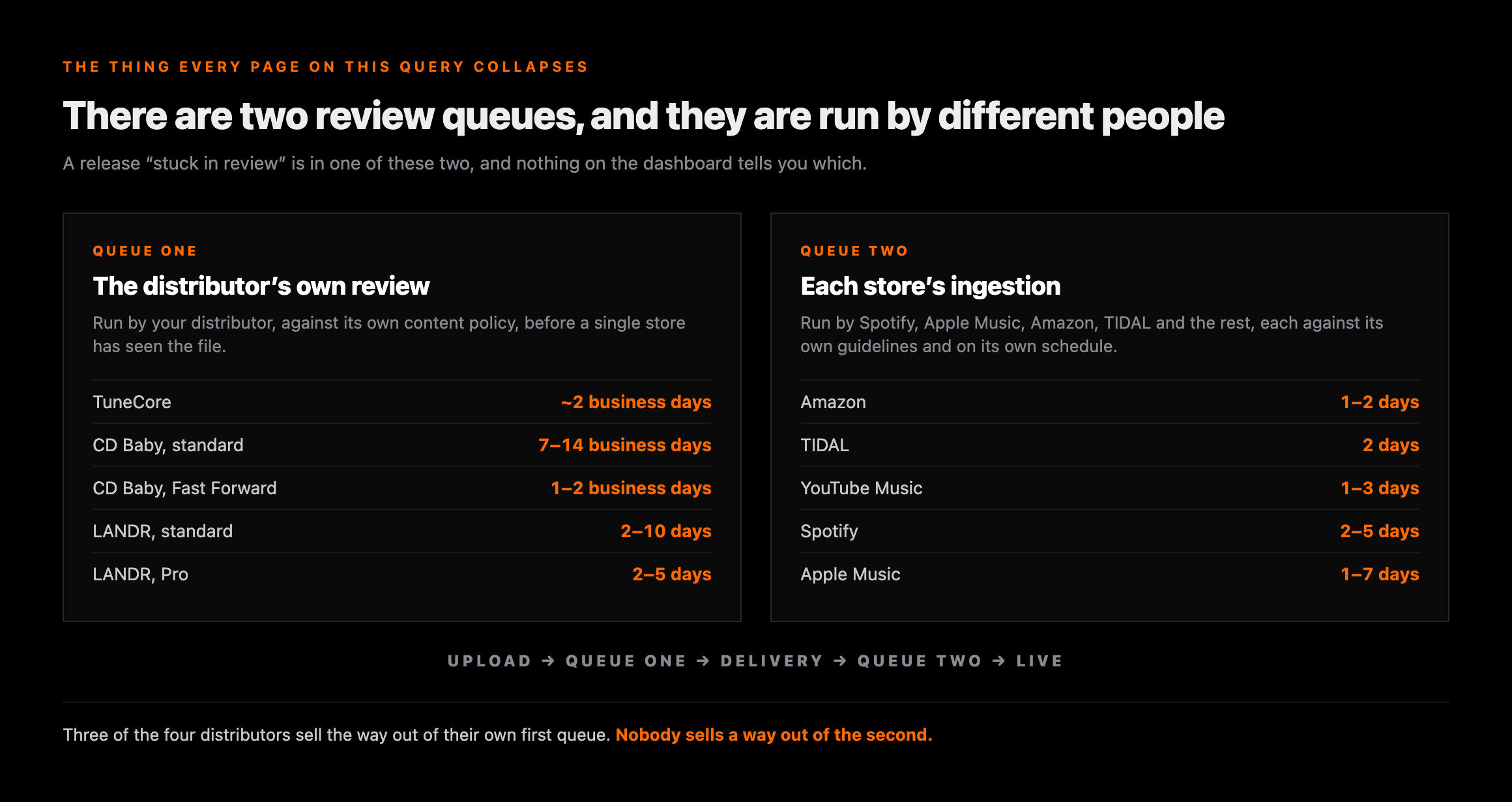
Task: Select the 'Amazon' row label
Action: (x=833, y=402)
